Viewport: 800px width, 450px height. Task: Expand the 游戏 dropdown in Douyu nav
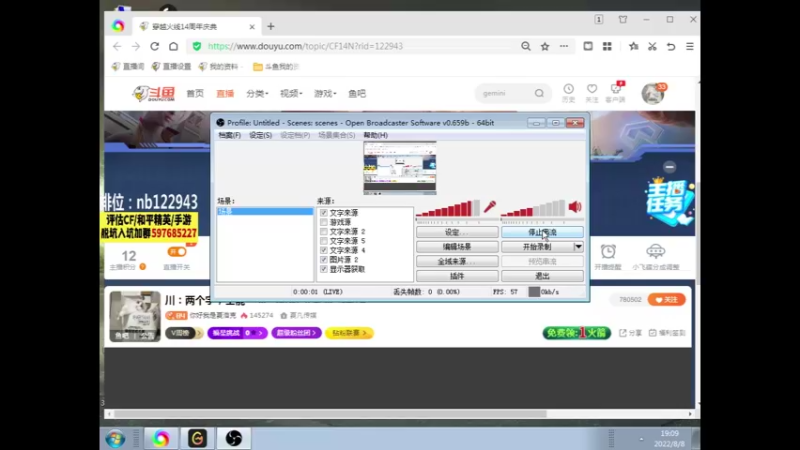click(325, 93)
